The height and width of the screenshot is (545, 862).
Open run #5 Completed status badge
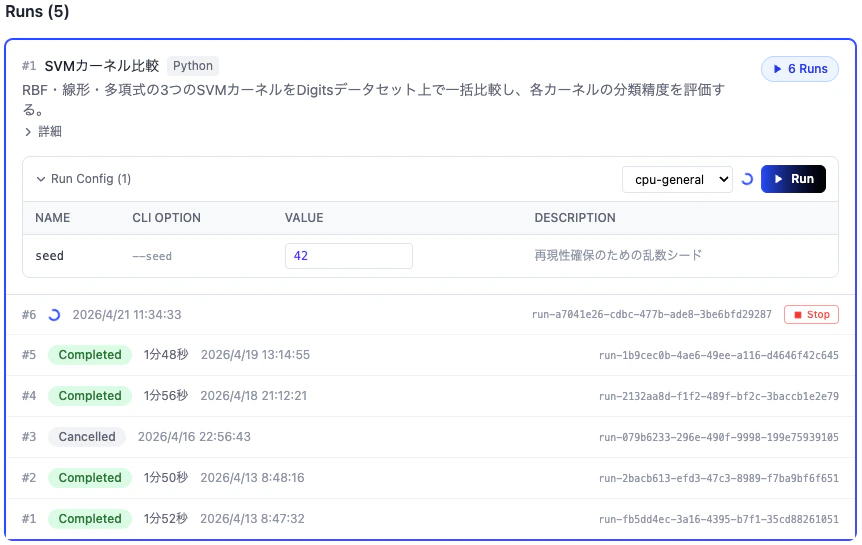point(90,355)
